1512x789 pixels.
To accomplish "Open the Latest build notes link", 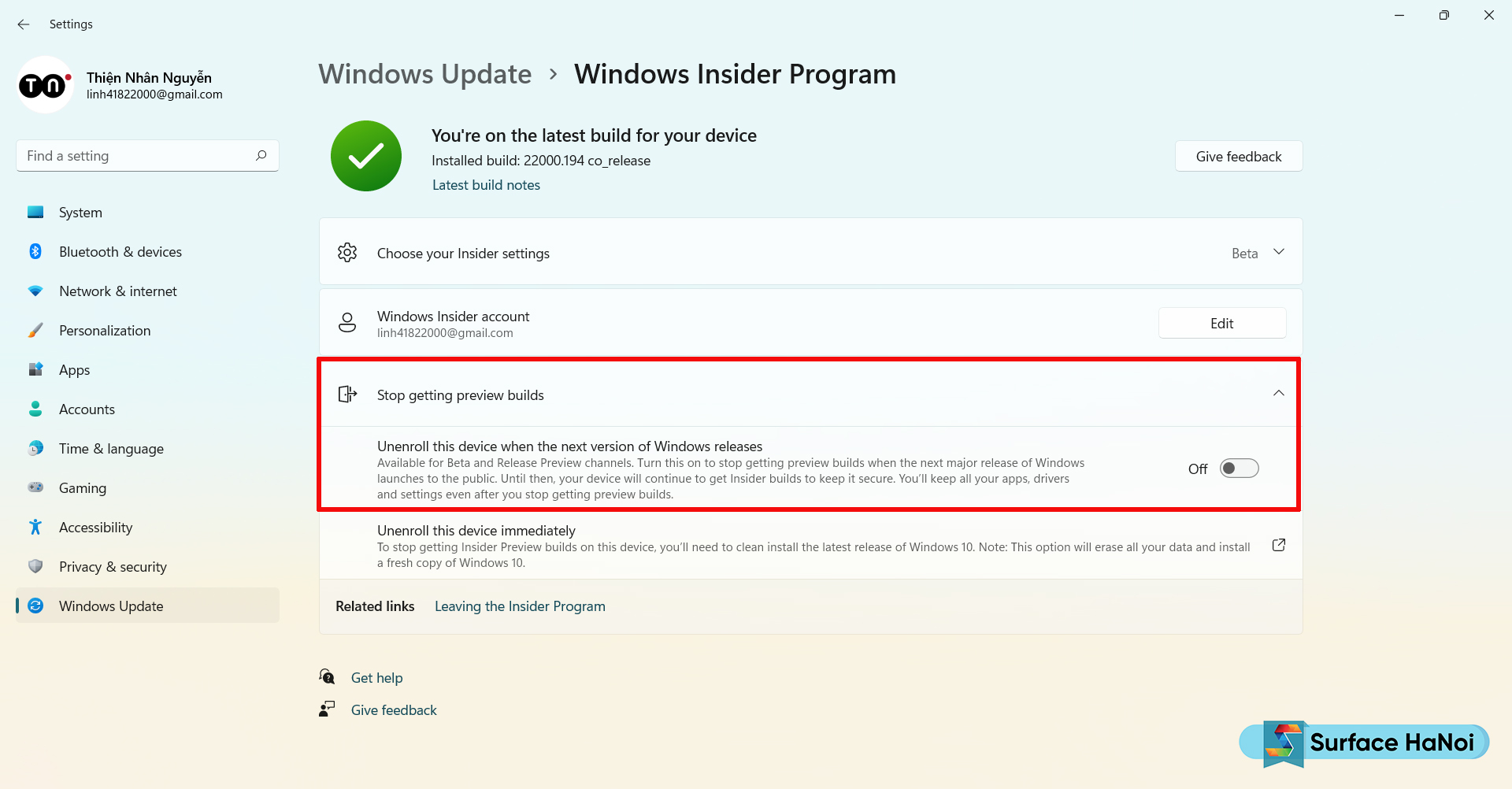I will coord(486,185).
